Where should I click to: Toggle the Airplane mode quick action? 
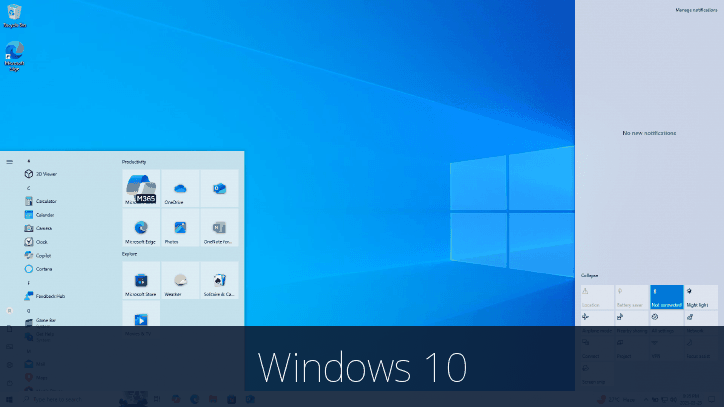pyautogui.click(x=597, y=322)
